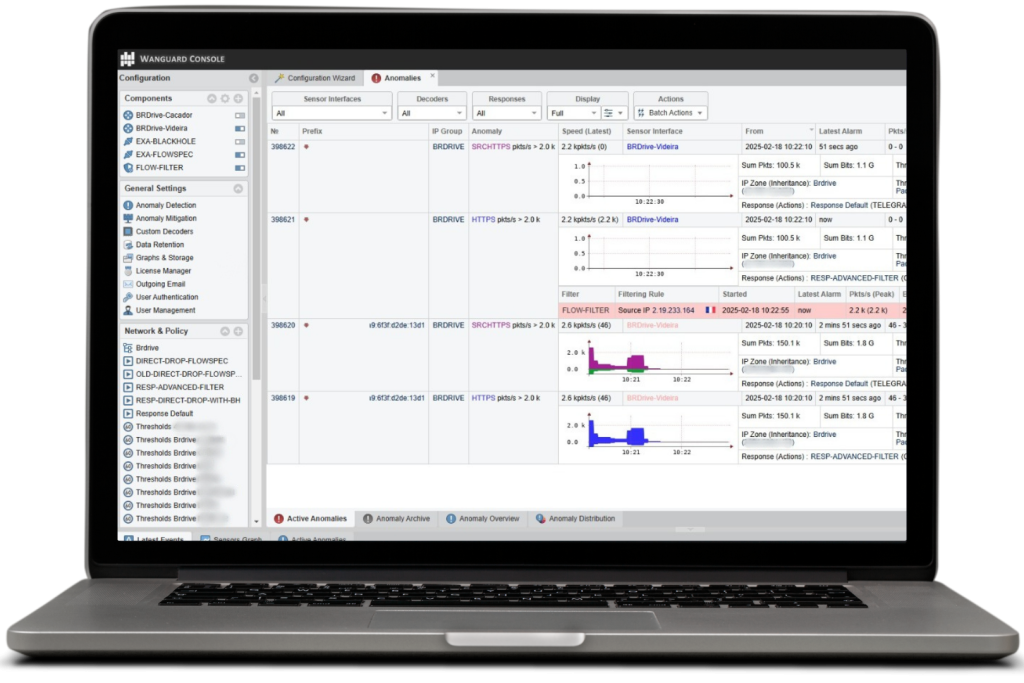Toggle the FLOW-FILTER enable switch
The width and height of the screenshot is (1024, 683).
(240, 168)
